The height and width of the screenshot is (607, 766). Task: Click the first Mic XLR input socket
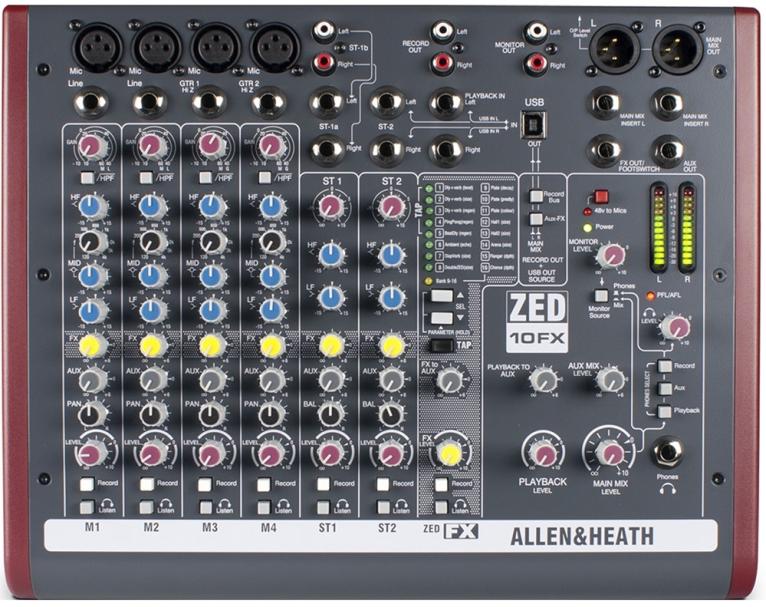click(x=97, y=46)
